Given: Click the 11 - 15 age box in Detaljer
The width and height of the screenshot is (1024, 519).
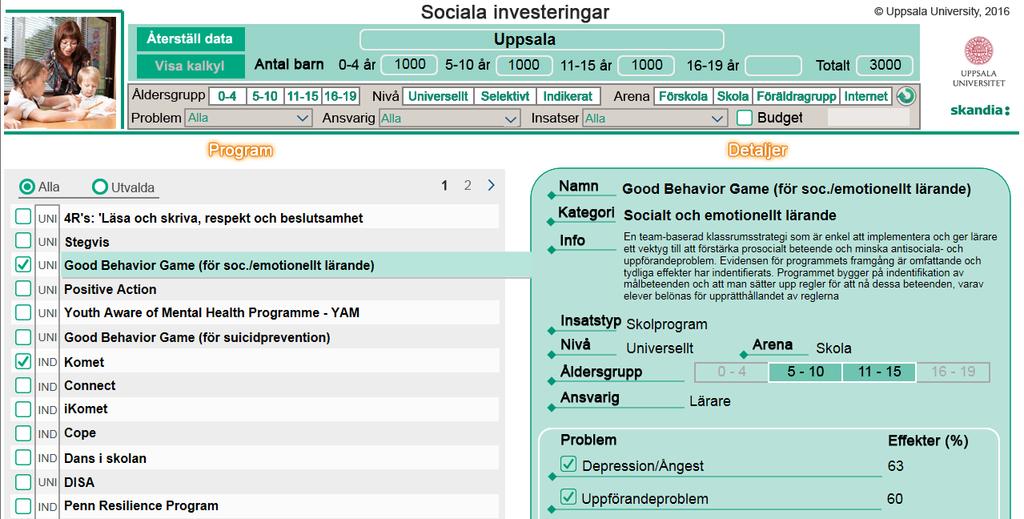Looking at the screenshot, I should (879, 372).
